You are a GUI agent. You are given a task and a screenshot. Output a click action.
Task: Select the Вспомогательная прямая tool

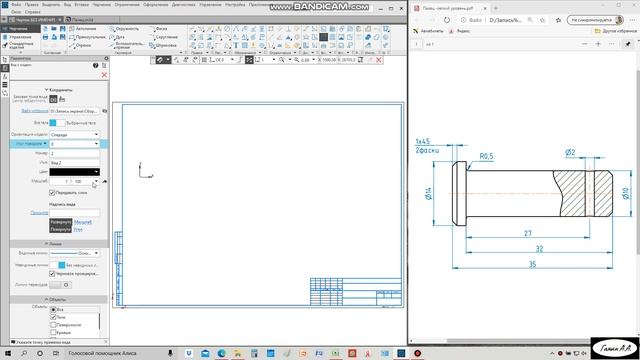pyautogui.click(x=127, y=45)
